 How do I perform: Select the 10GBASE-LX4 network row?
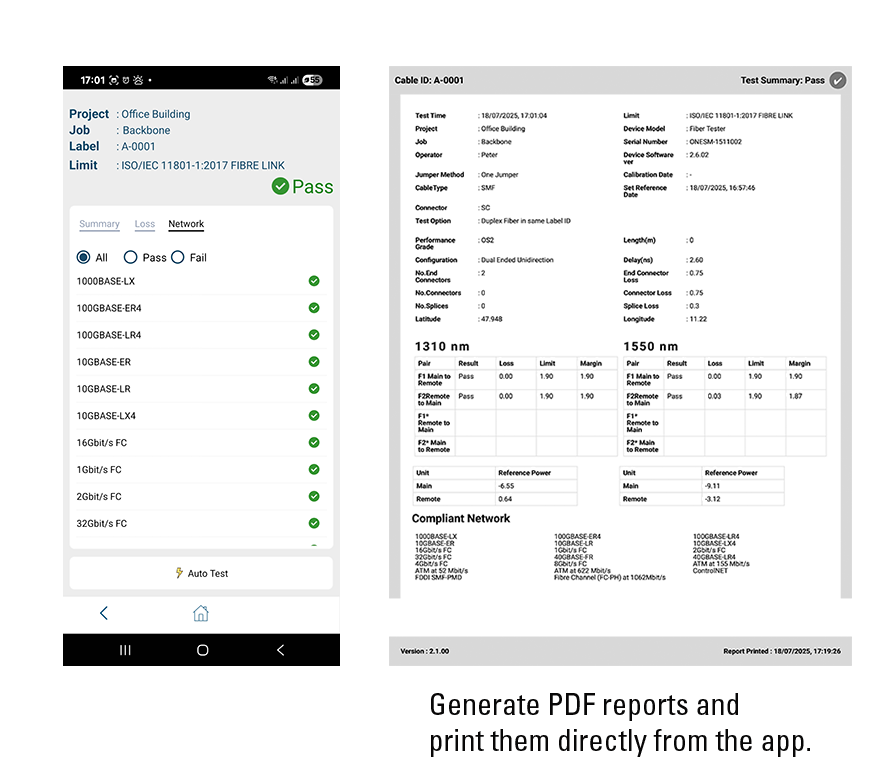(x=201, y=415)
